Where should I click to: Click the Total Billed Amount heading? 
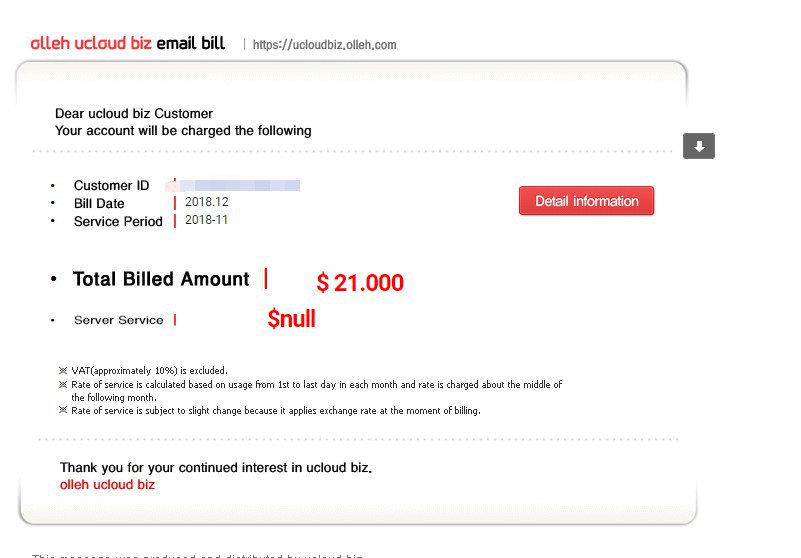161,279
